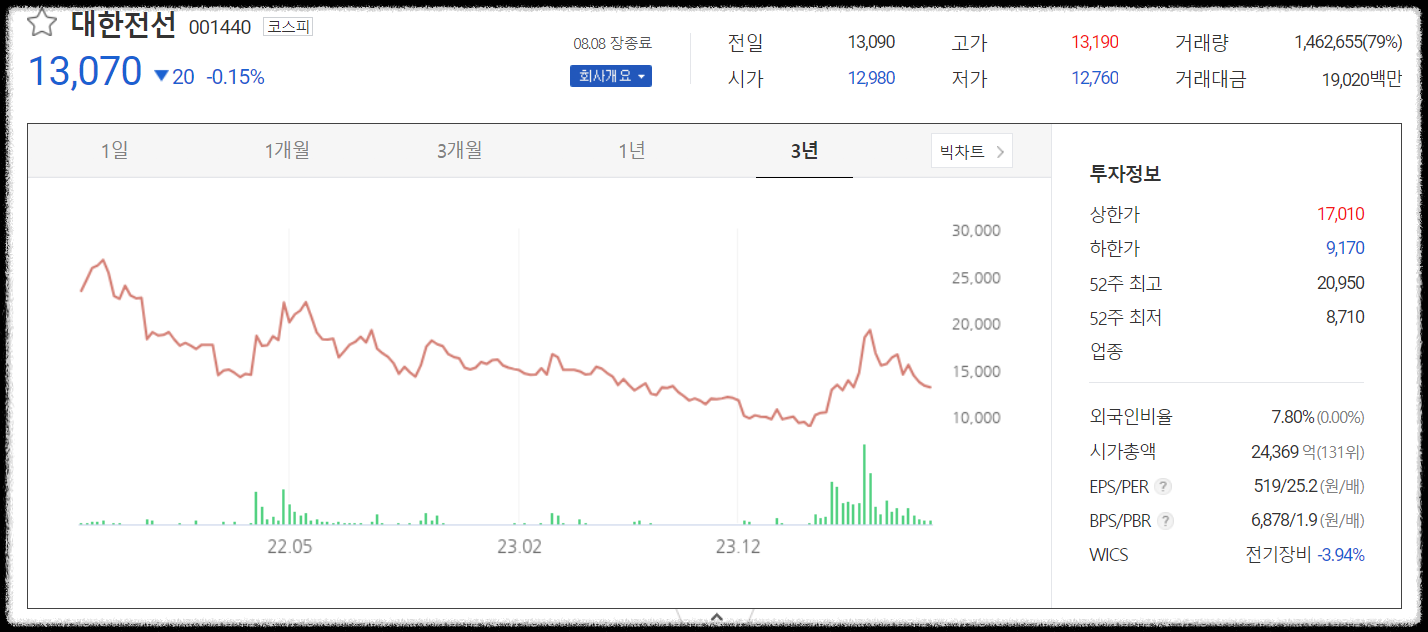
Task: Click the 52주 최저 value 8,710
Action: [1345, 317]
